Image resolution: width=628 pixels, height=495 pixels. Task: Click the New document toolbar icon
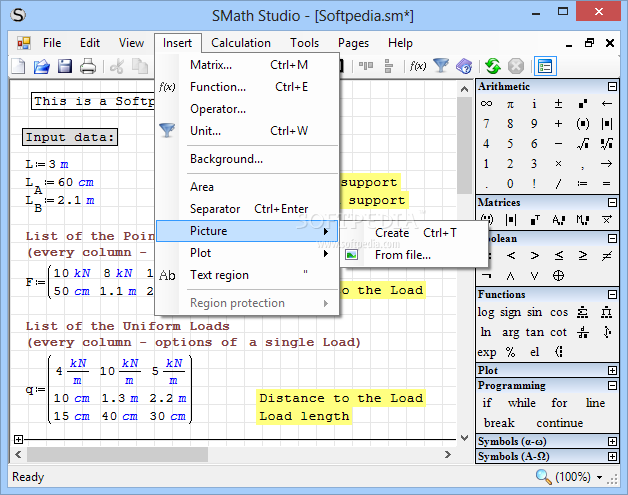(18, 66)
